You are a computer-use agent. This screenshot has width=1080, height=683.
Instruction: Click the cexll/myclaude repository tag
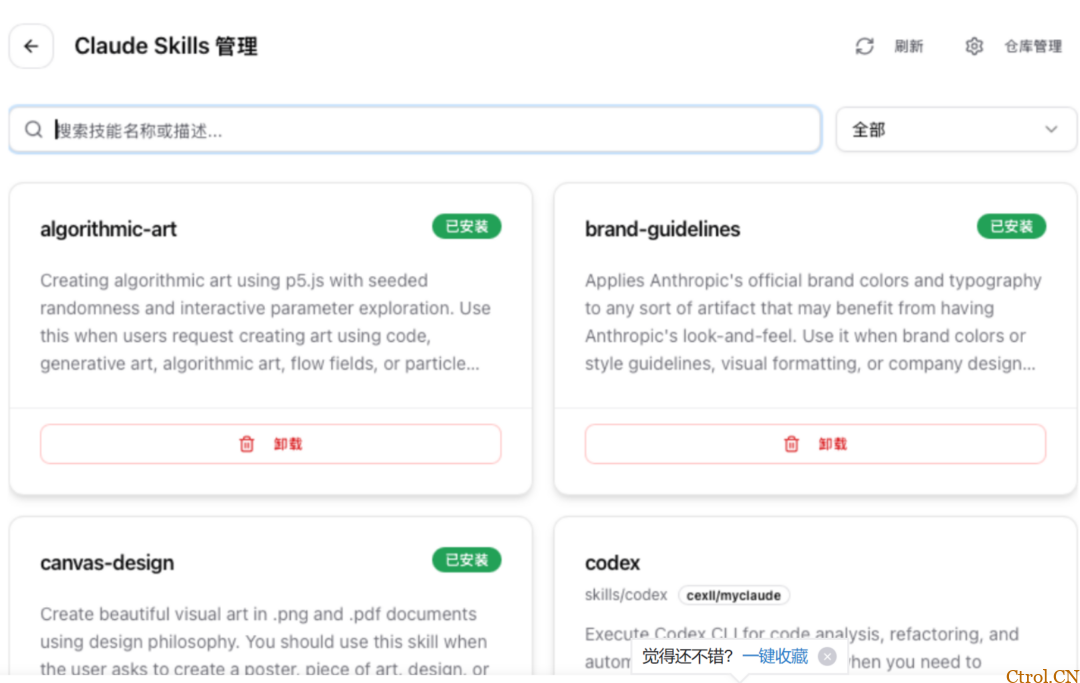click(734, 596)
